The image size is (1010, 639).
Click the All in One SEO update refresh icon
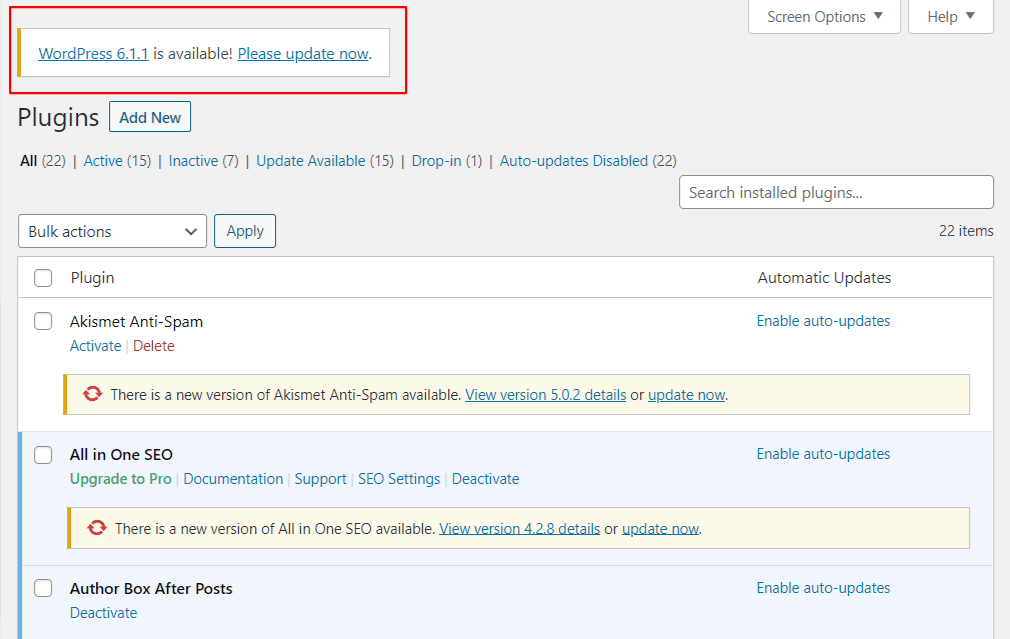click(x=97, y=528)
